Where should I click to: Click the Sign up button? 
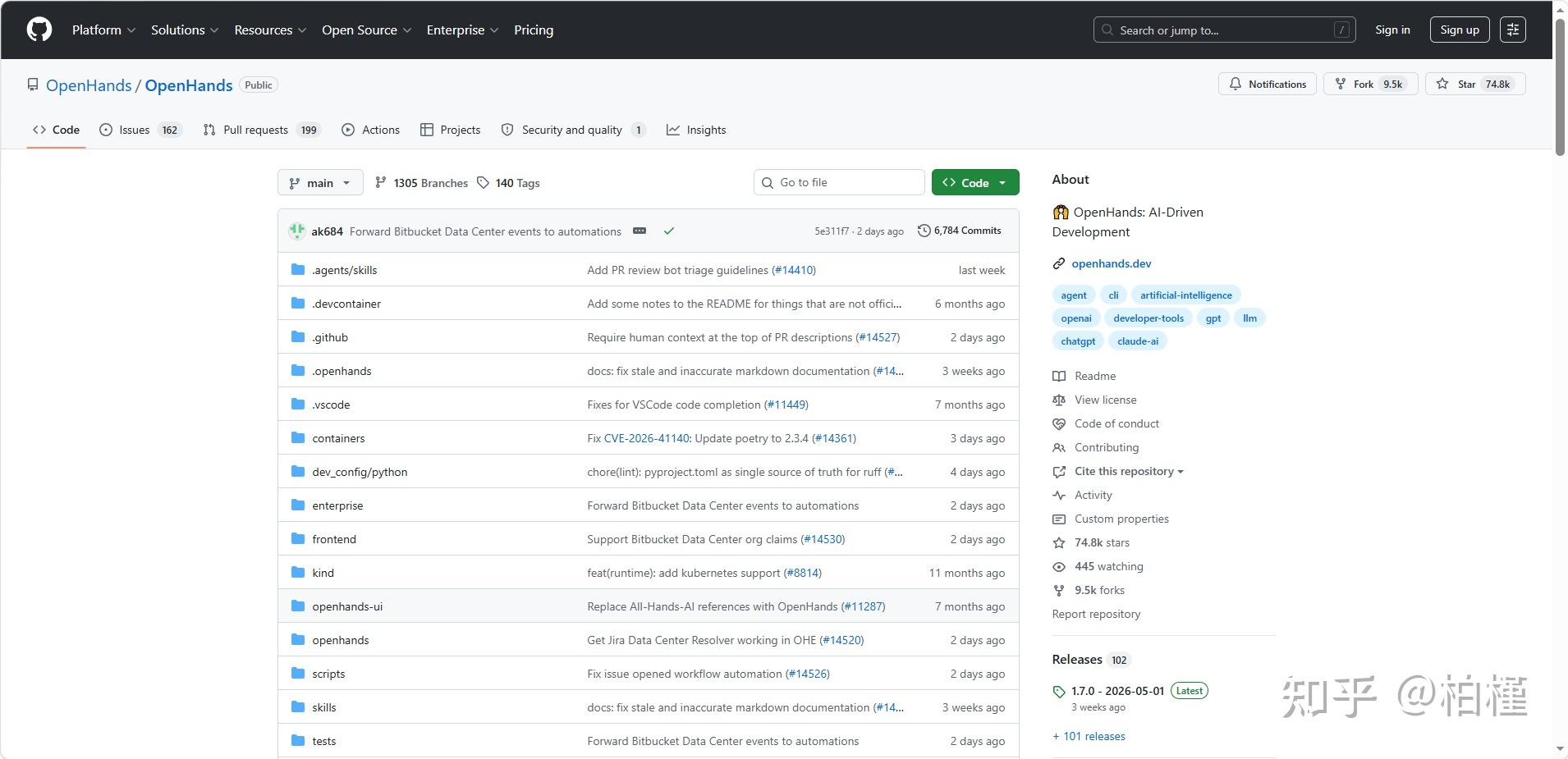[1460, 30]
